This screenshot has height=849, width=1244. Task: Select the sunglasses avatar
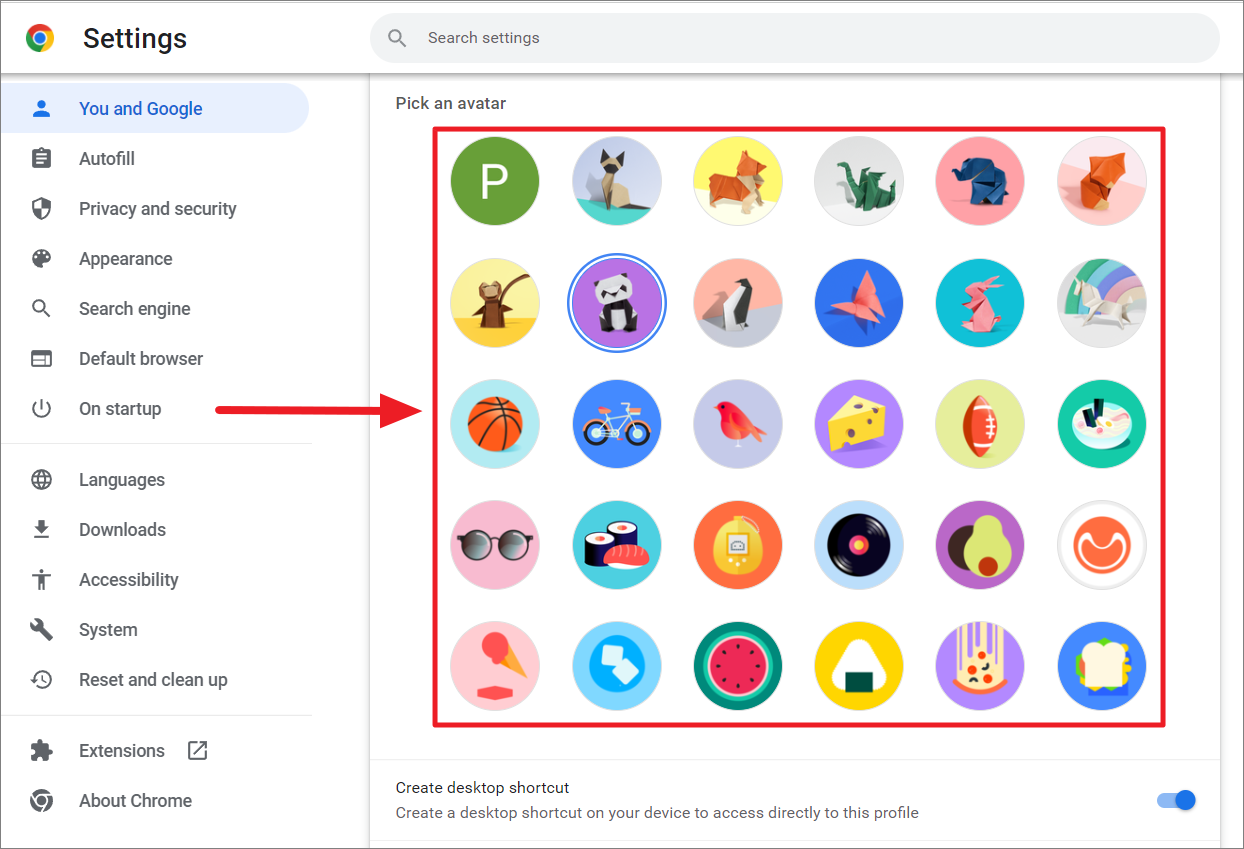pos(495,545)
